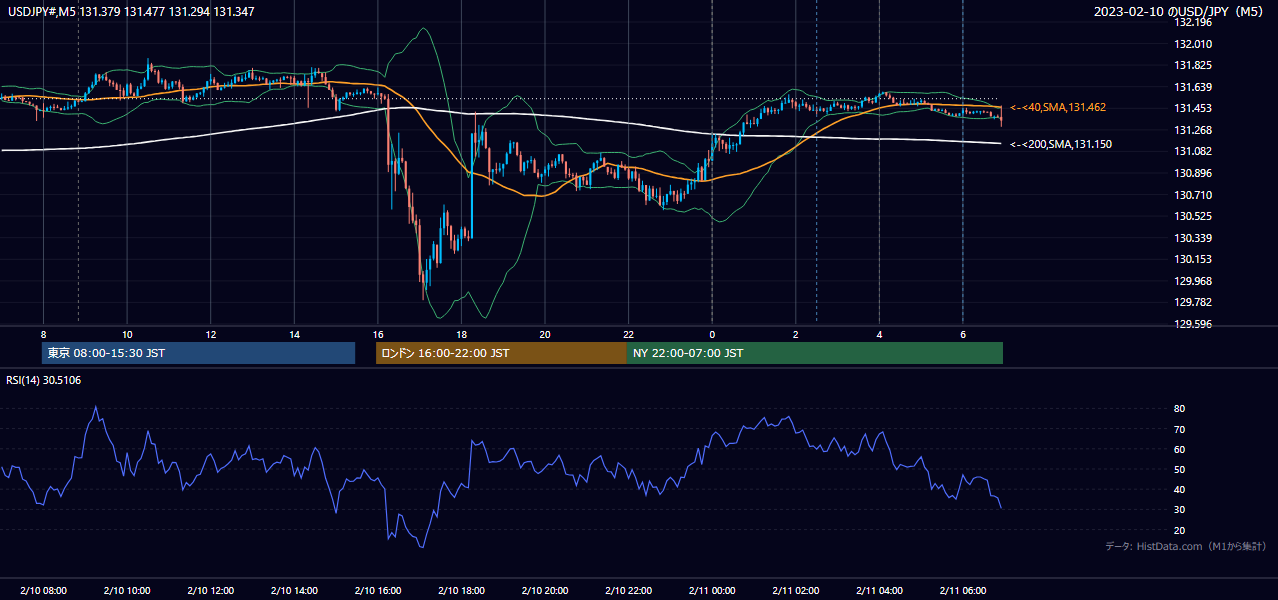Click the '<-<200,SMA,131.150' white label
This screenshot has height=600, width=1278.
tap(1061, 145)
